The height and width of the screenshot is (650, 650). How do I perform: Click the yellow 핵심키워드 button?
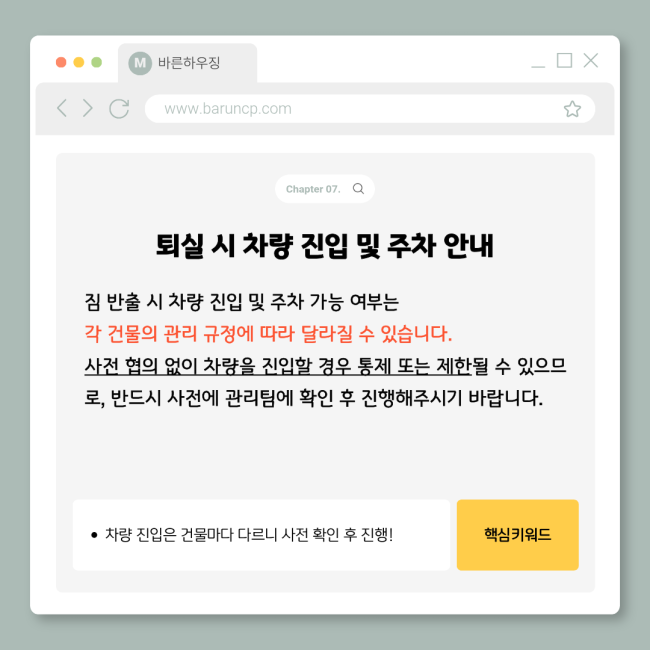[x=517, y=535]
